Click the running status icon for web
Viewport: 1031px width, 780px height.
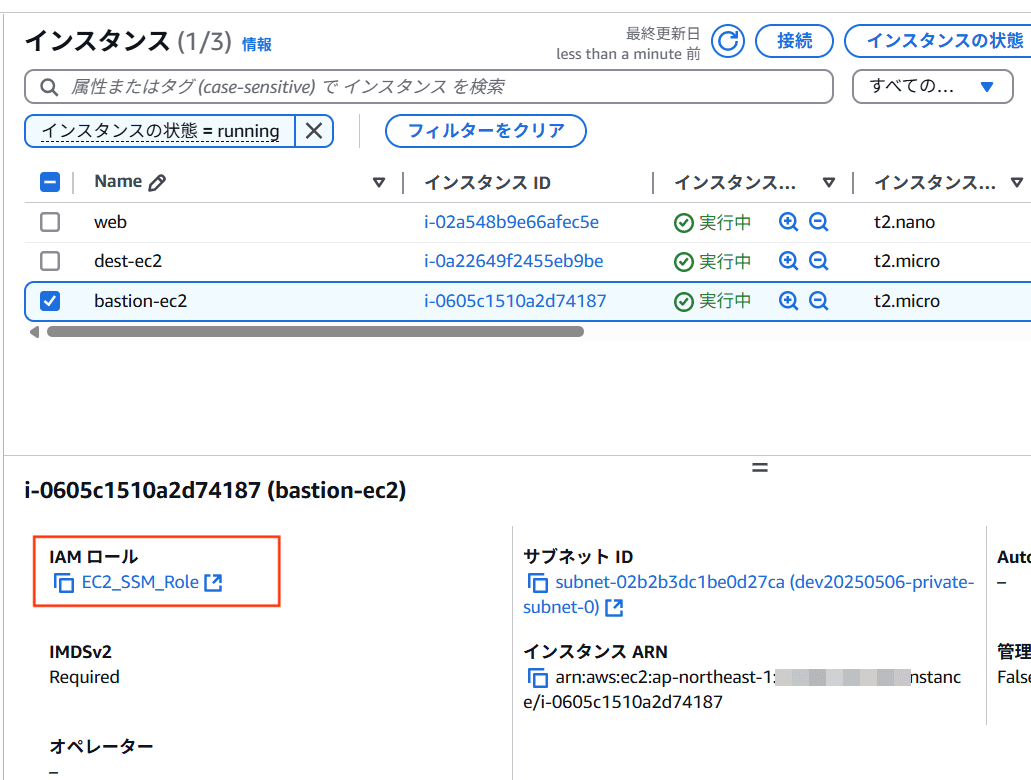pos(684,223)
